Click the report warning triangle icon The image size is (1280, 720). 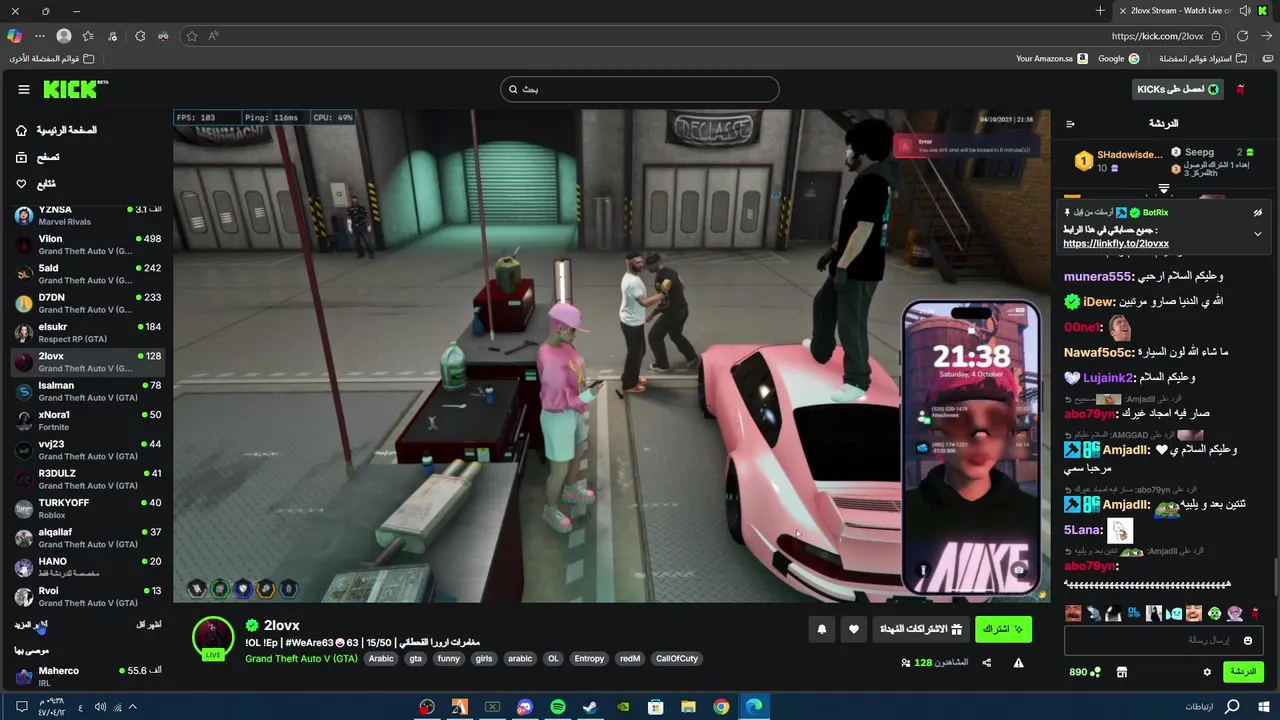(x=1018, y=662)
